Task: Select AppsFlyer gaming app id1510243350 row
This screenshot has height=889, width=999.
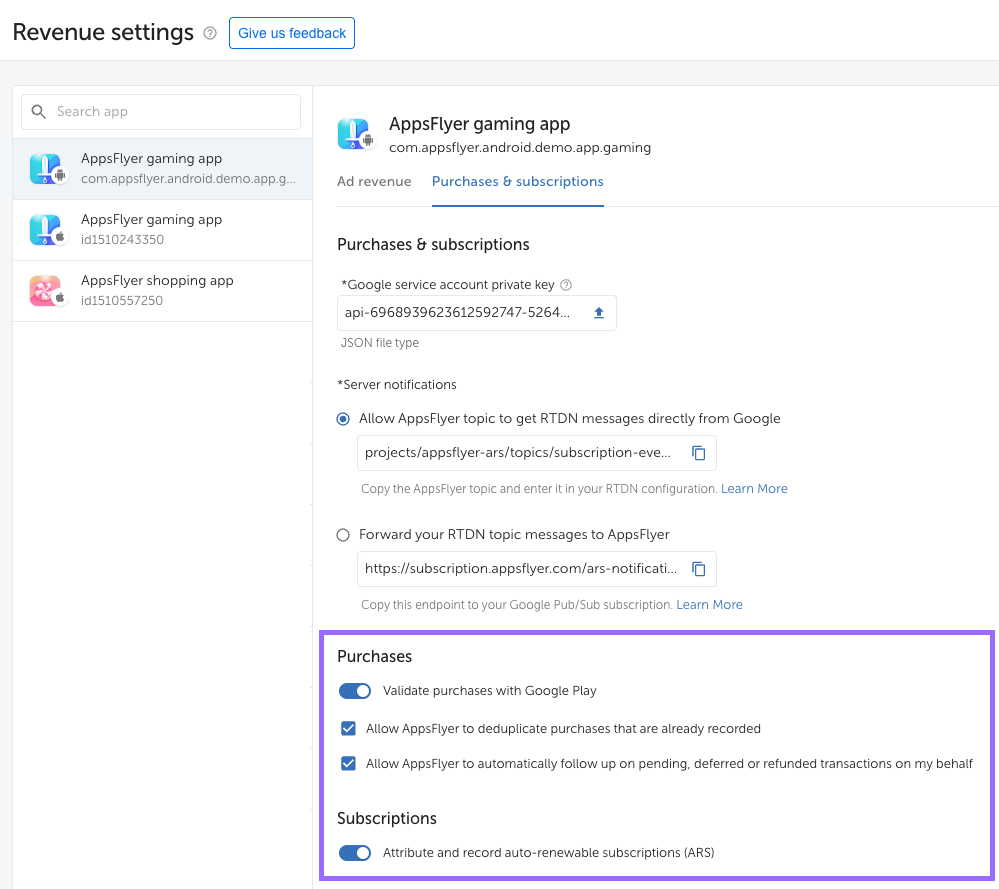Action: click(162, 230)
